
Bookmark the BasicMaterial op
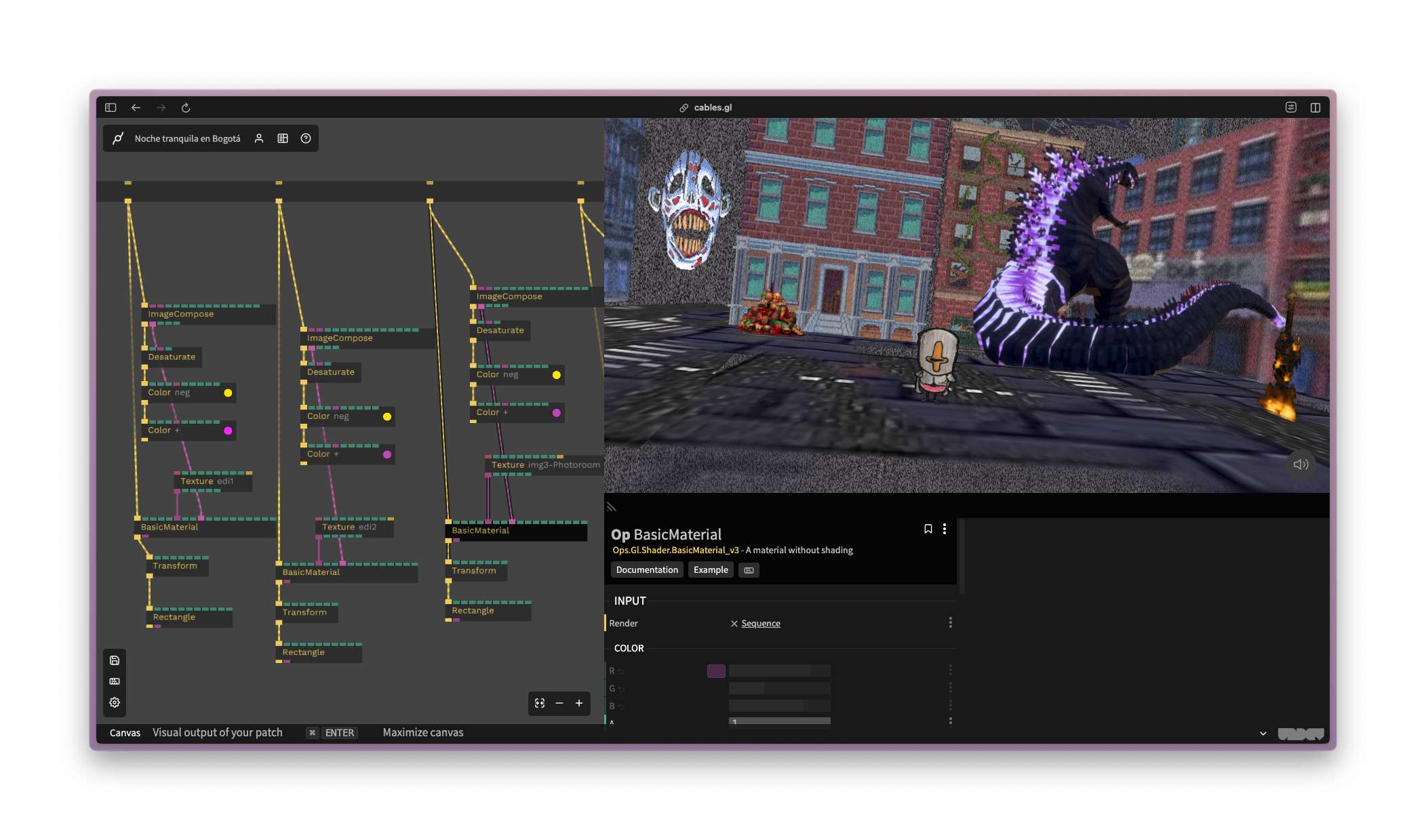coord(928,529)
